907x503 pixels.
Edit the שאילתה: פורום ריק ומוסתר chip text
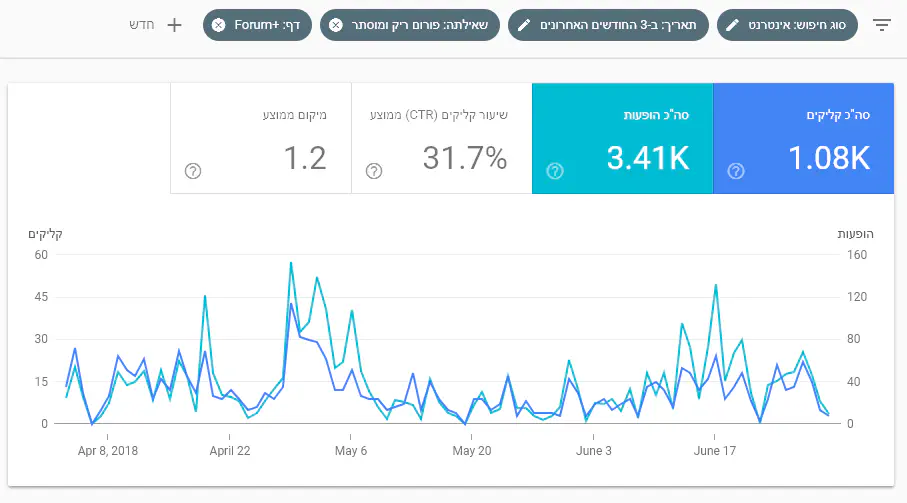(x=417, y=25)
